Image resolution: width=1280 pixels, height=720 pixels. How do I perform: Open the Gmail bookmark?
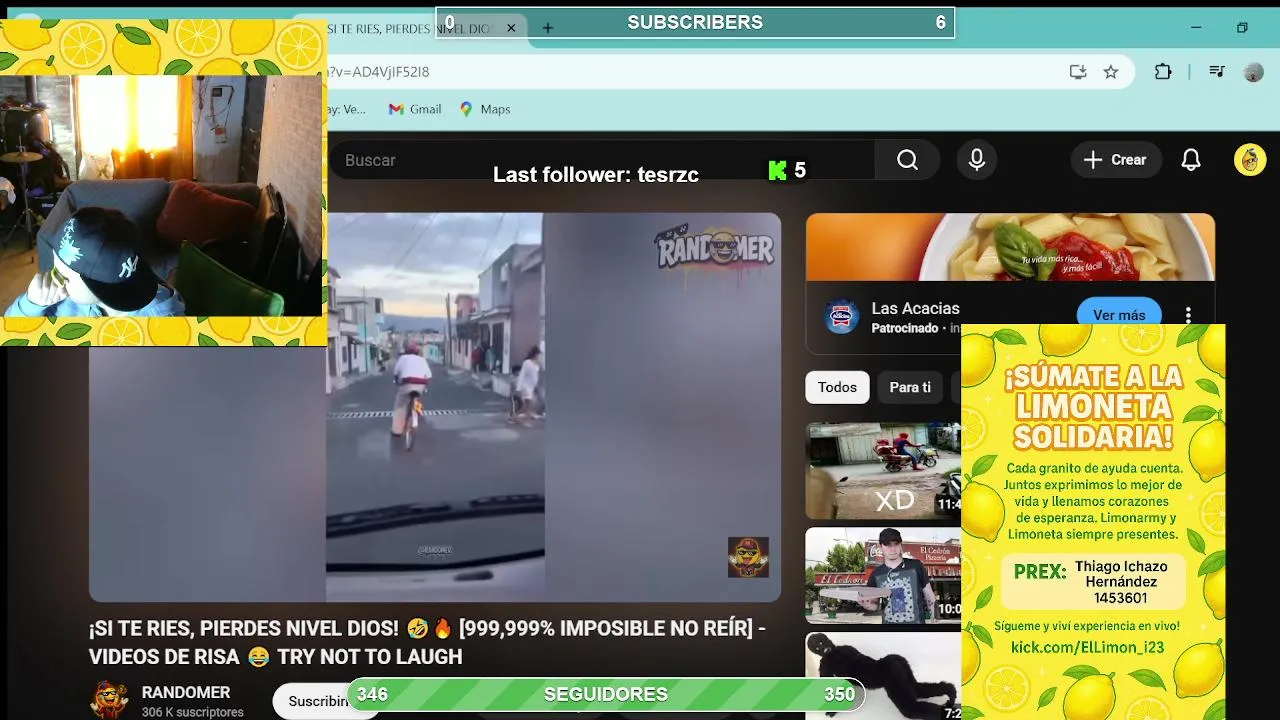415,109
